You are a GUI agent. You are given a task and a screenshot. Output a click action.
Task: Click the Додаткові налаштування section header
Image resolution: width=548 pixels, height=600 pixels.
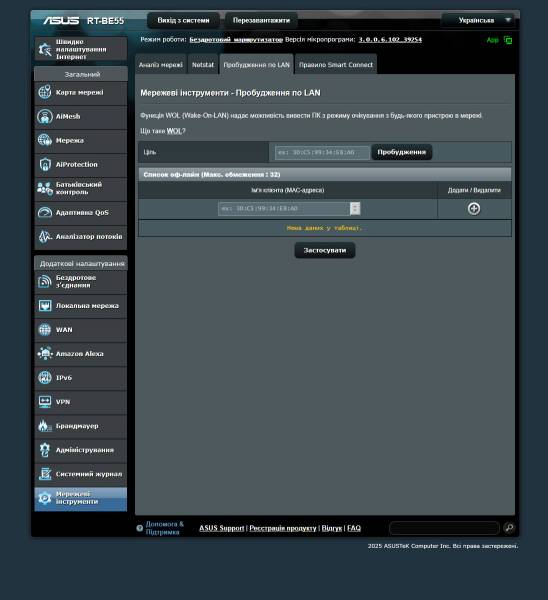click(81, 264)
